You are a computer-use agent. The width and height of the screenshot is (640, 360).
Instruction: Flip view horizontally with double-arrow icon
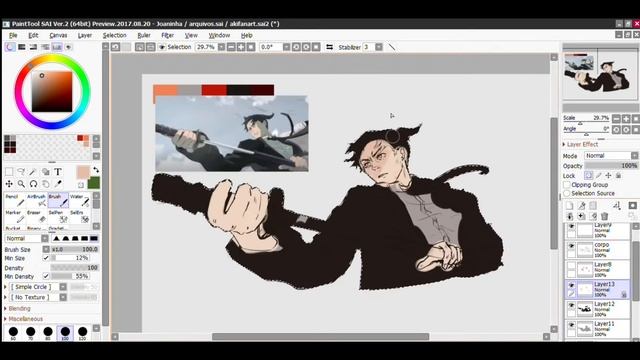click(x=329, y=47)
